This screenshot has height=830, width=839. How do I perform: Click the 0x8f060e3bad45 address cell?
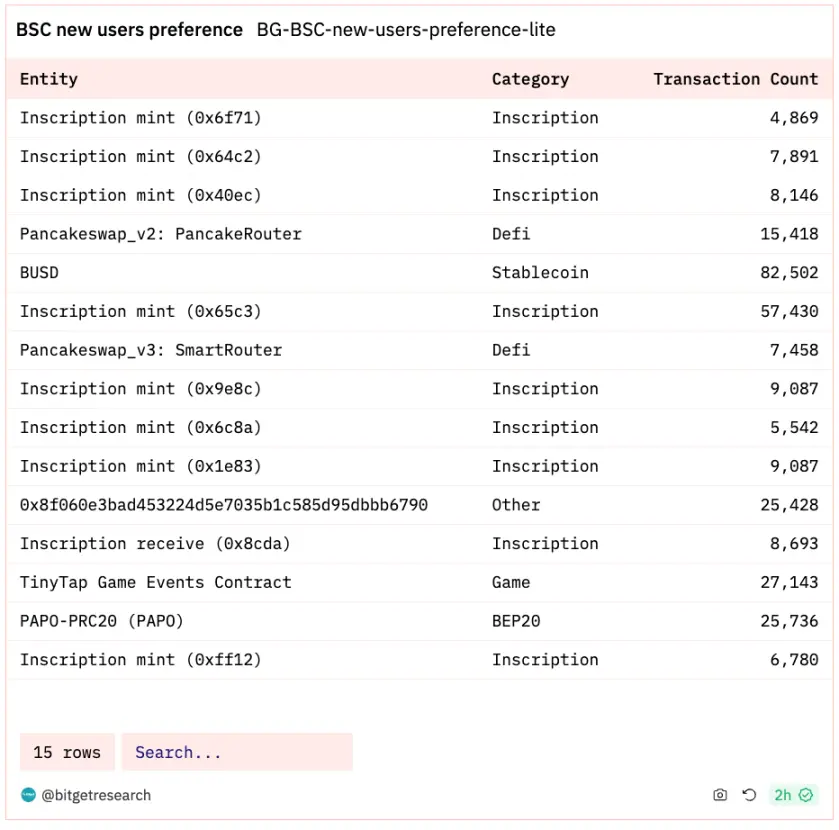[223, 505]
